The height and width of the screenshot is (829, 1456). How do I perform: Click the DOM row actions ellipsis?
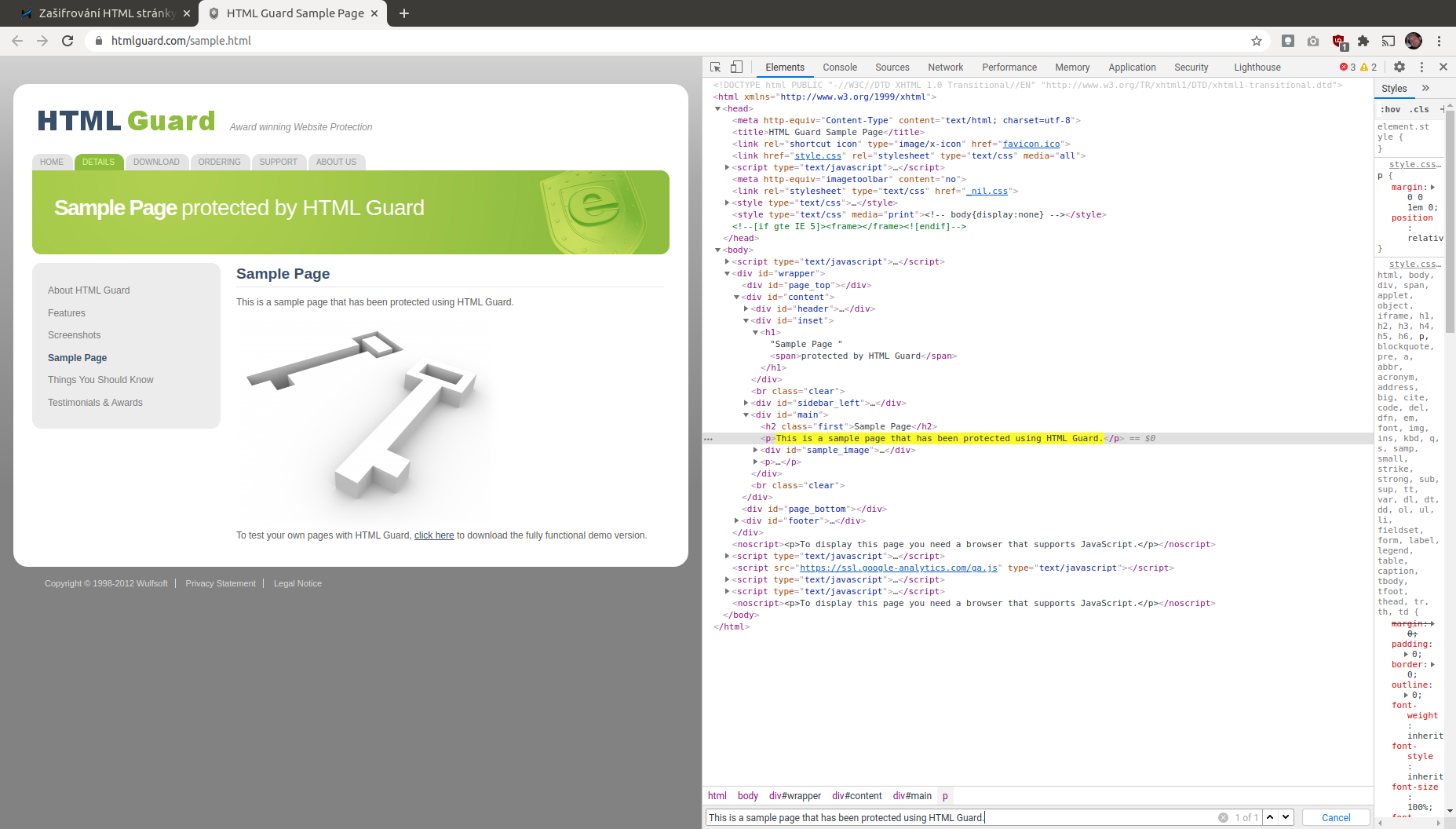coord(708,439)
